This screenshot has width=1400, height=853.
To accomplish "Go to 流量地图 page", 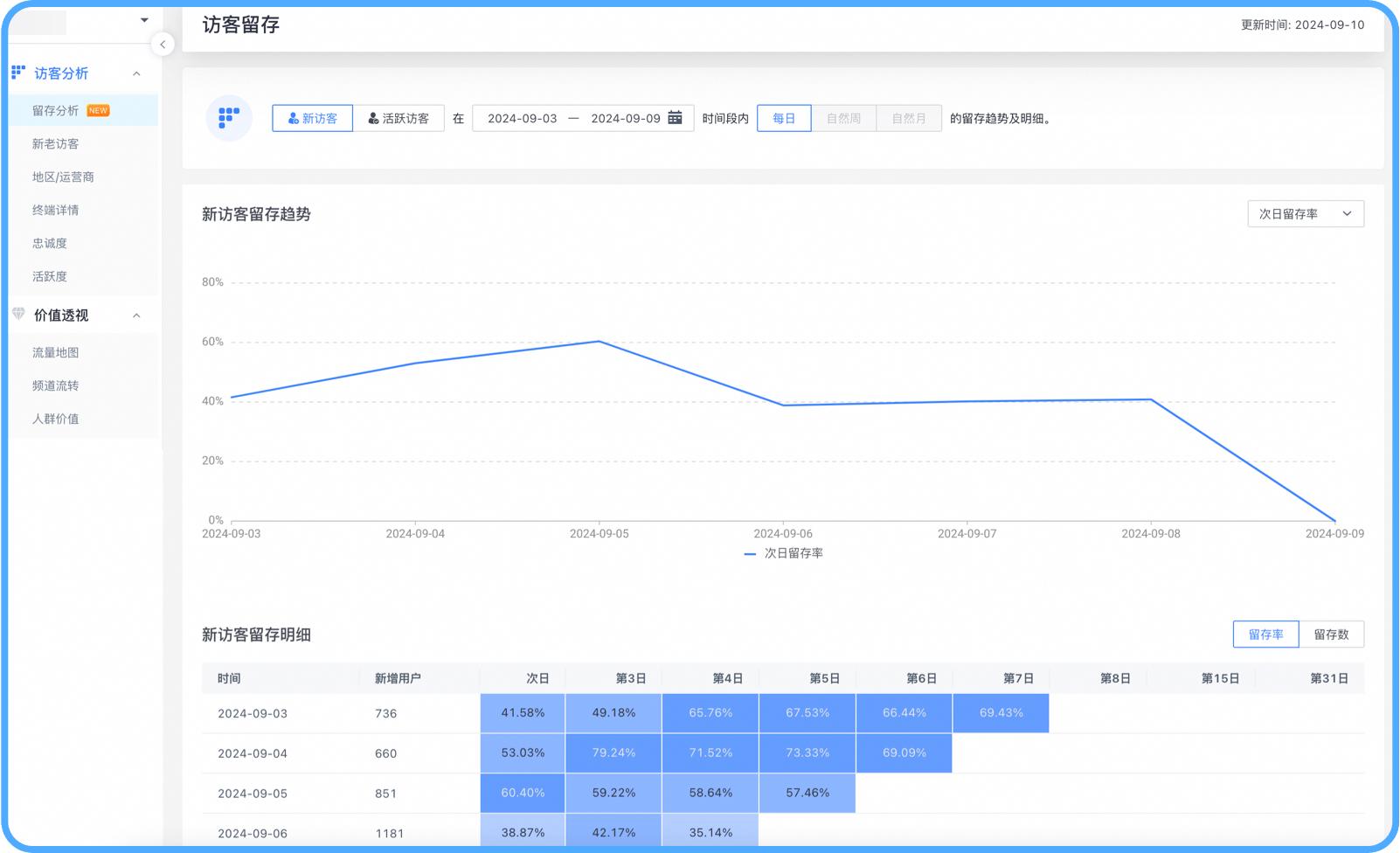I will click(x=56, y=353).
